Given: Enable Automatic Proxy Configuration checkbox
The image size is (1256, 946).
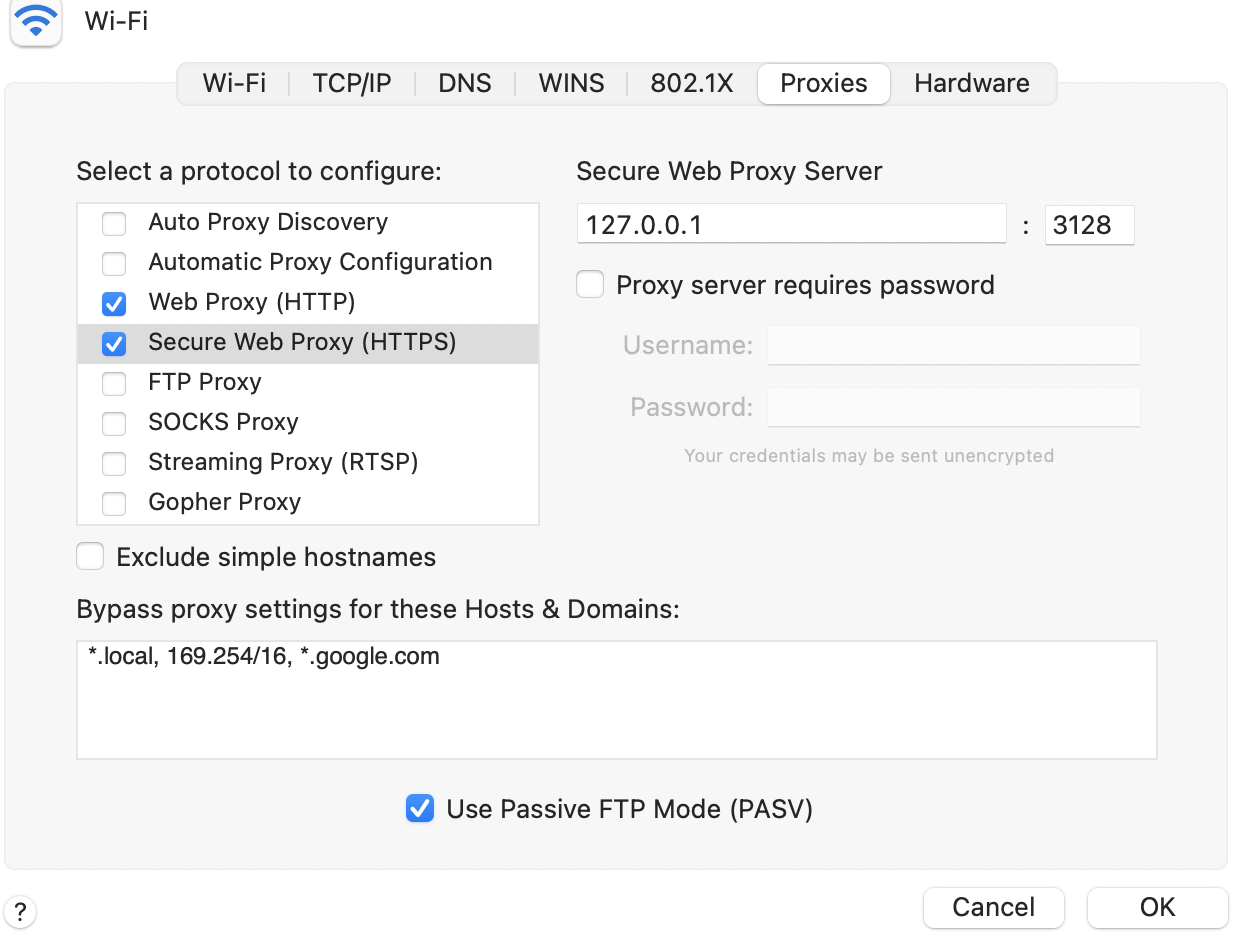Looking at the screenshot, I should (x=114, y=263).
